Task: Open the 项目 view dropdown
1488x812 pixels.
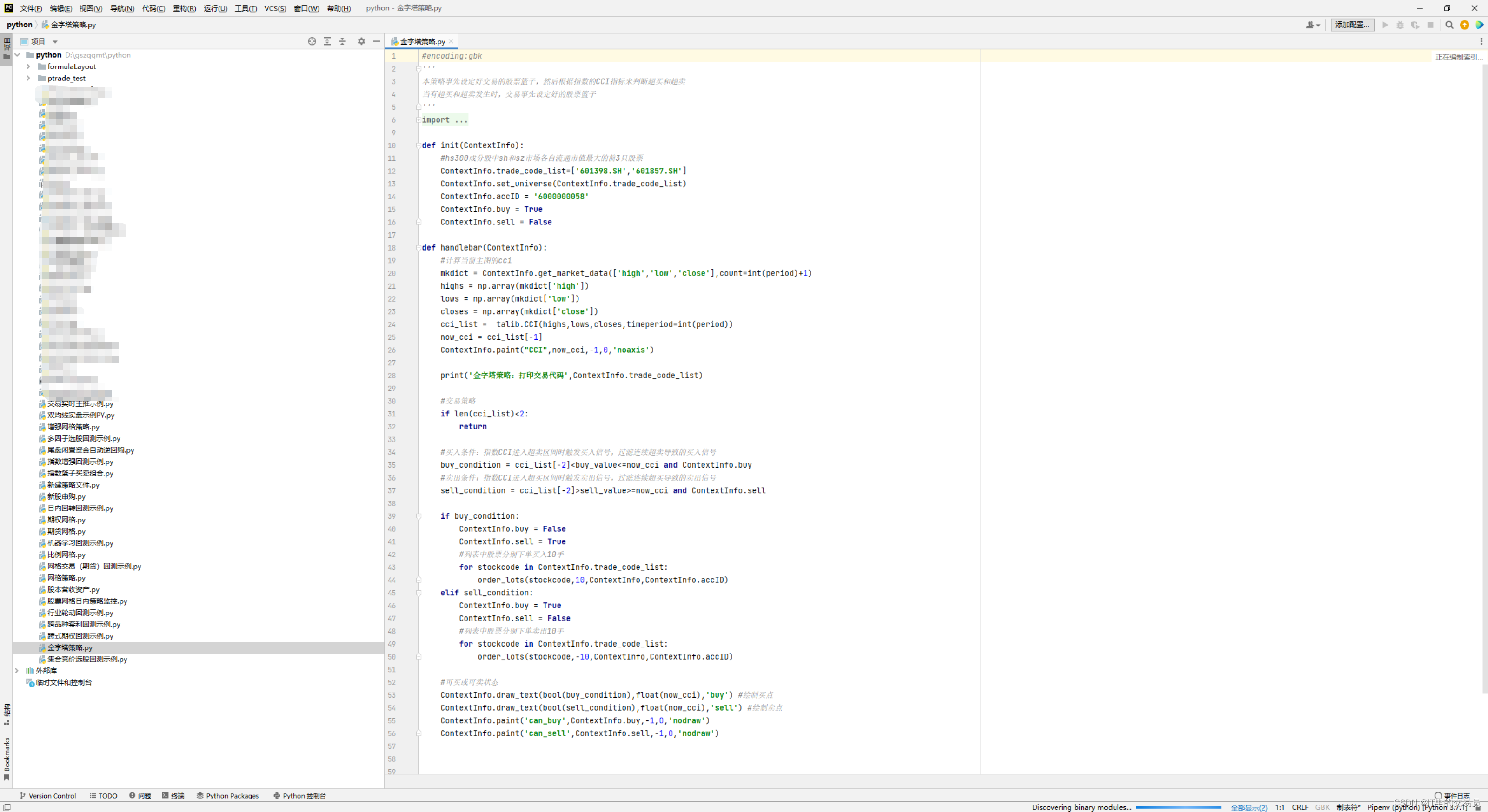Action: (55, 41)
